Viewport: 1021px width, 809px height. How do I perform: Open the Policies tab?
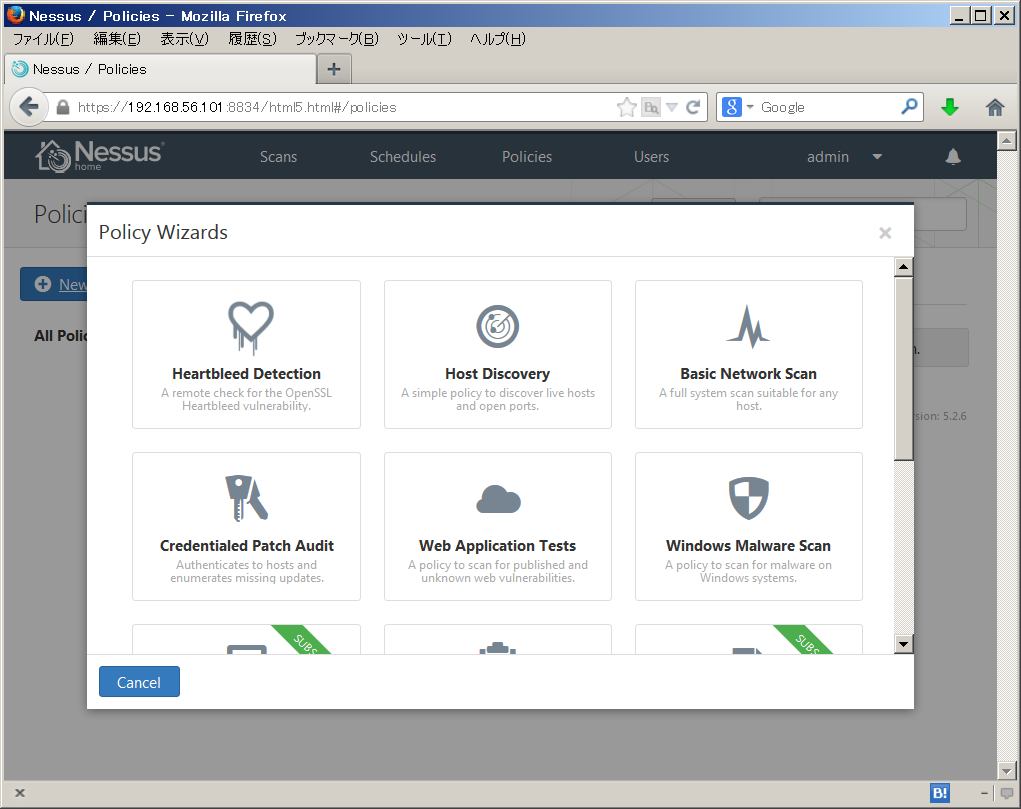527,157
